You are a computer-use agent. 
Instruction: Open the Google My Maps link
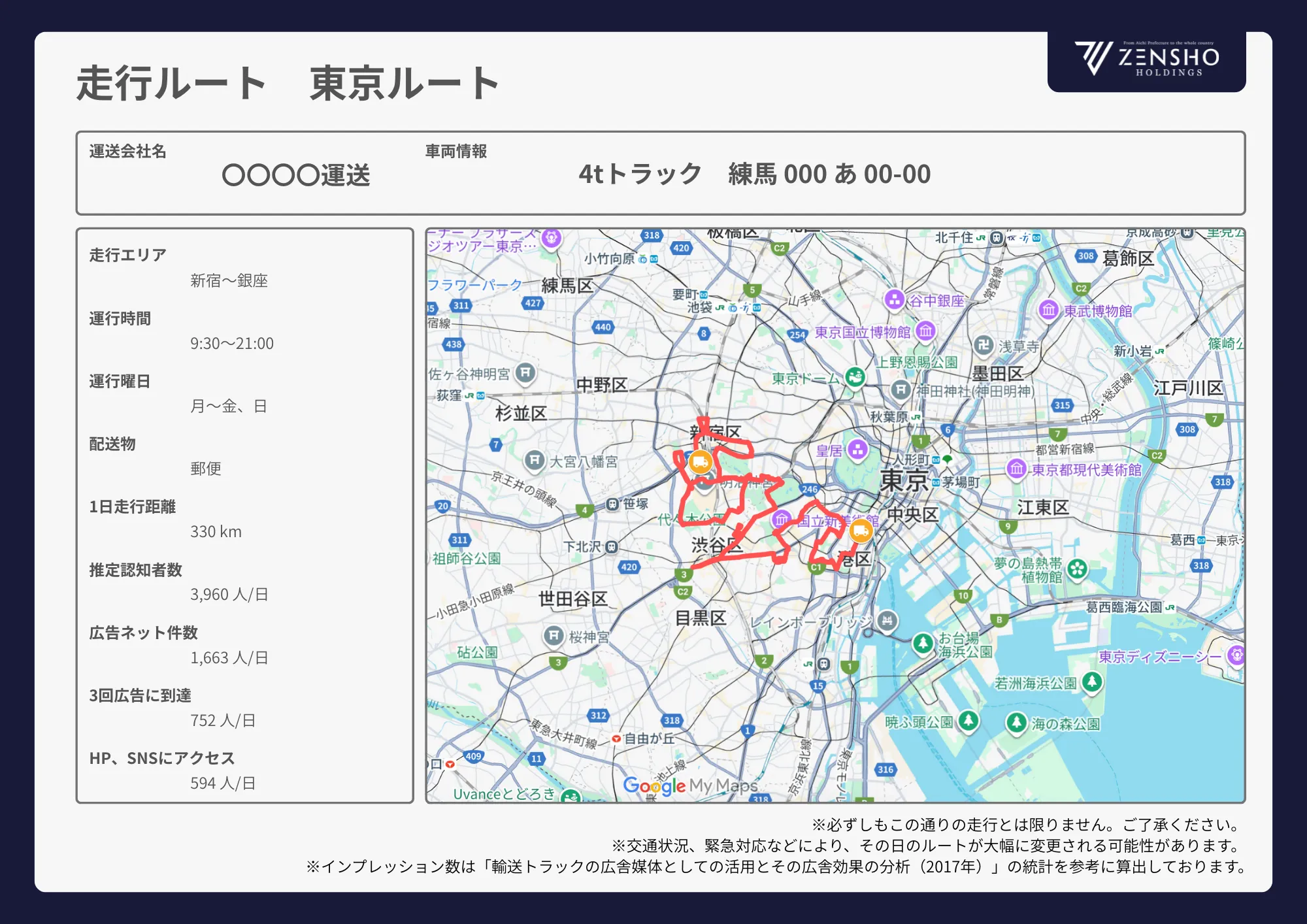(x=689, y=787)
